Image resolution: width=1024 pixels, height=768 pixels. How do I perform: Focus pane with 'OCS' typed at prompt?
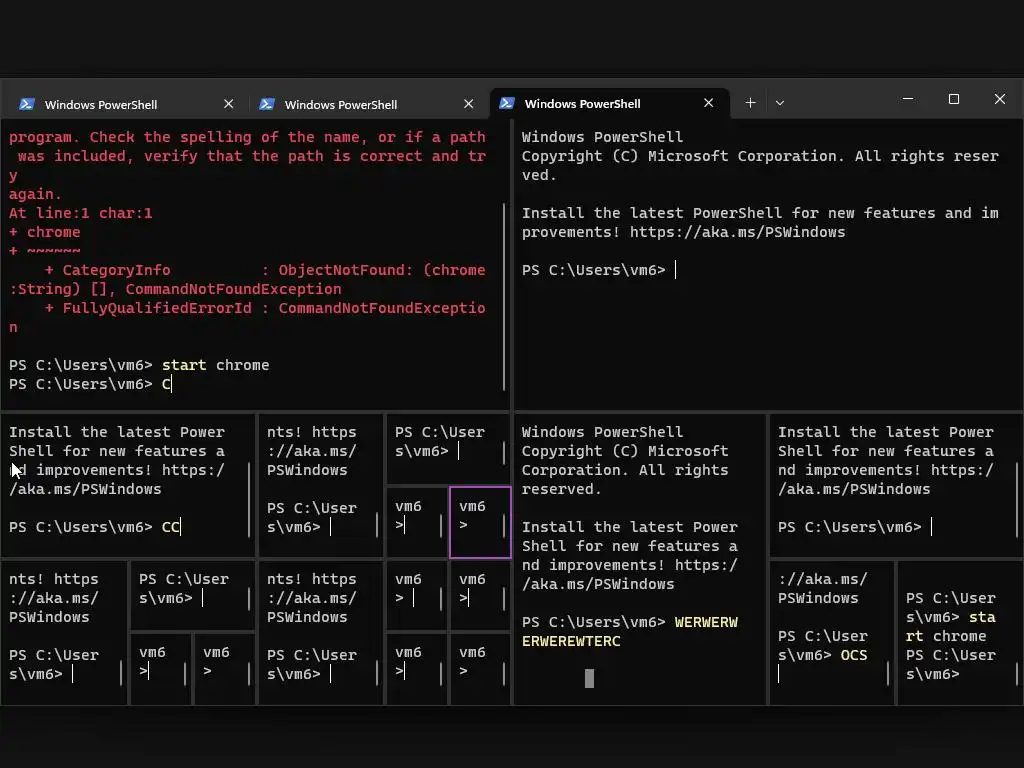tap(831, 632)
